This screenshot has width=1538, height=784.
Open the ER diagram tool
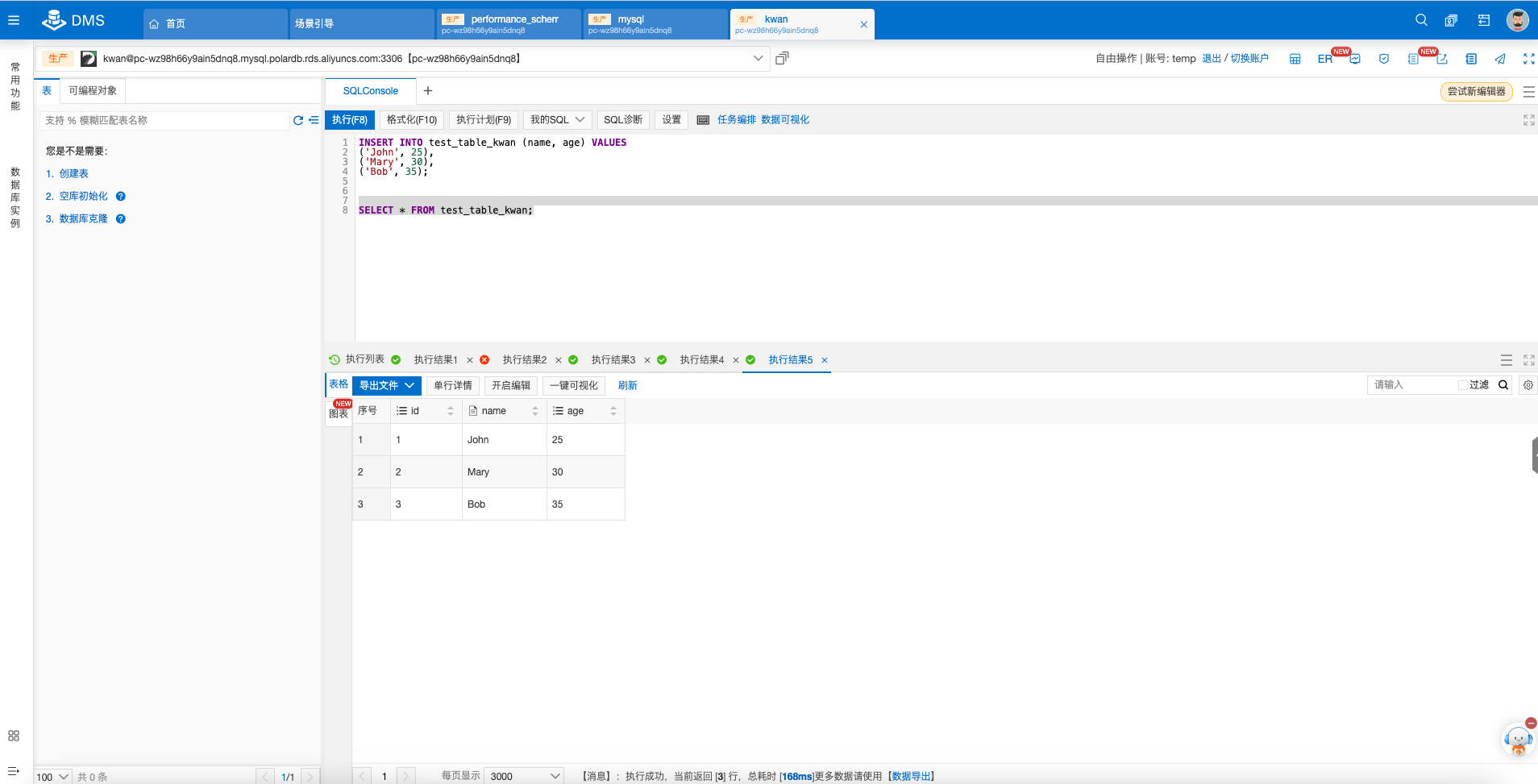1325,59
